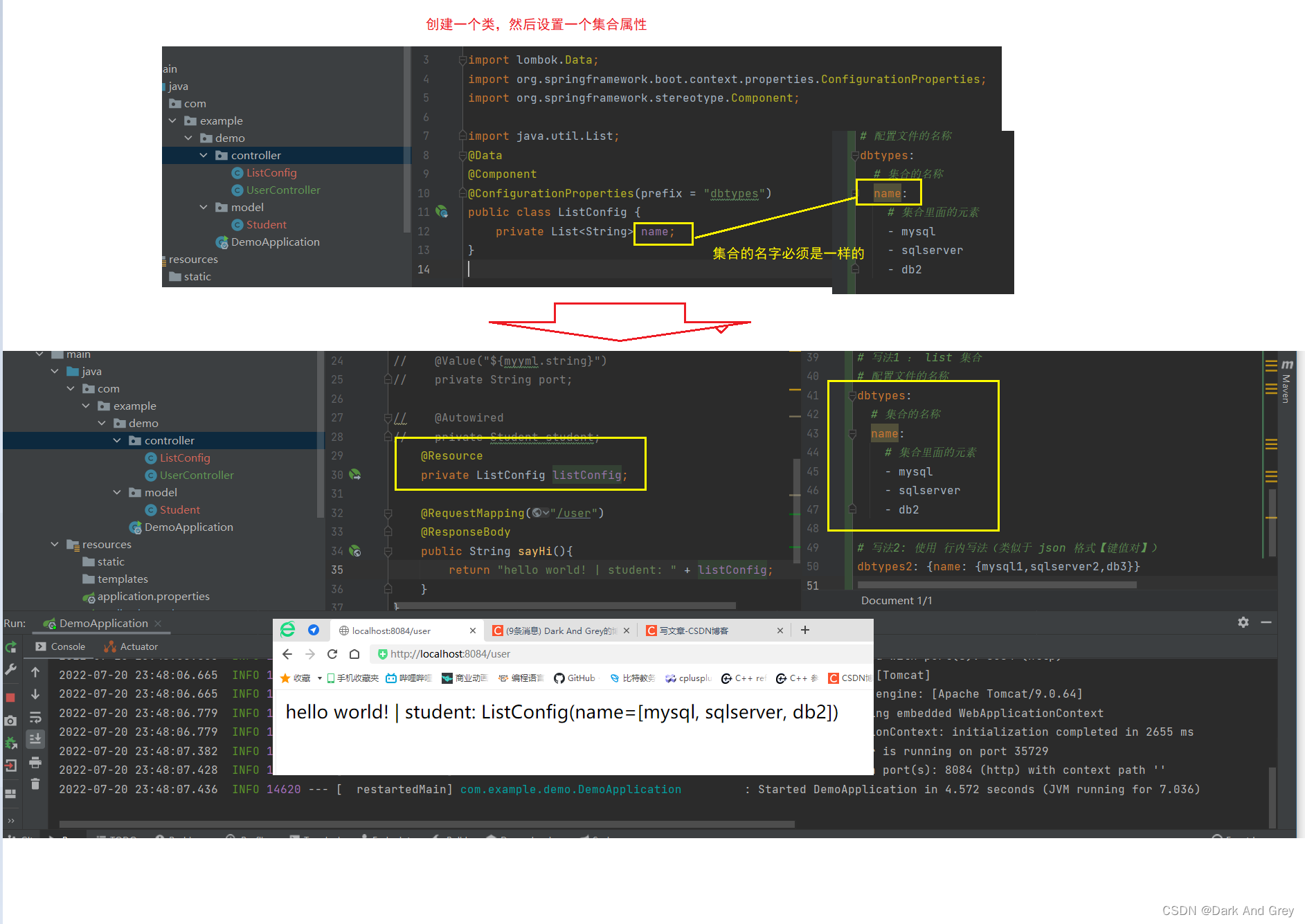Click the gutter icon on line 30
Viewport: 1305px width, 924px height.
click(355, 475)
